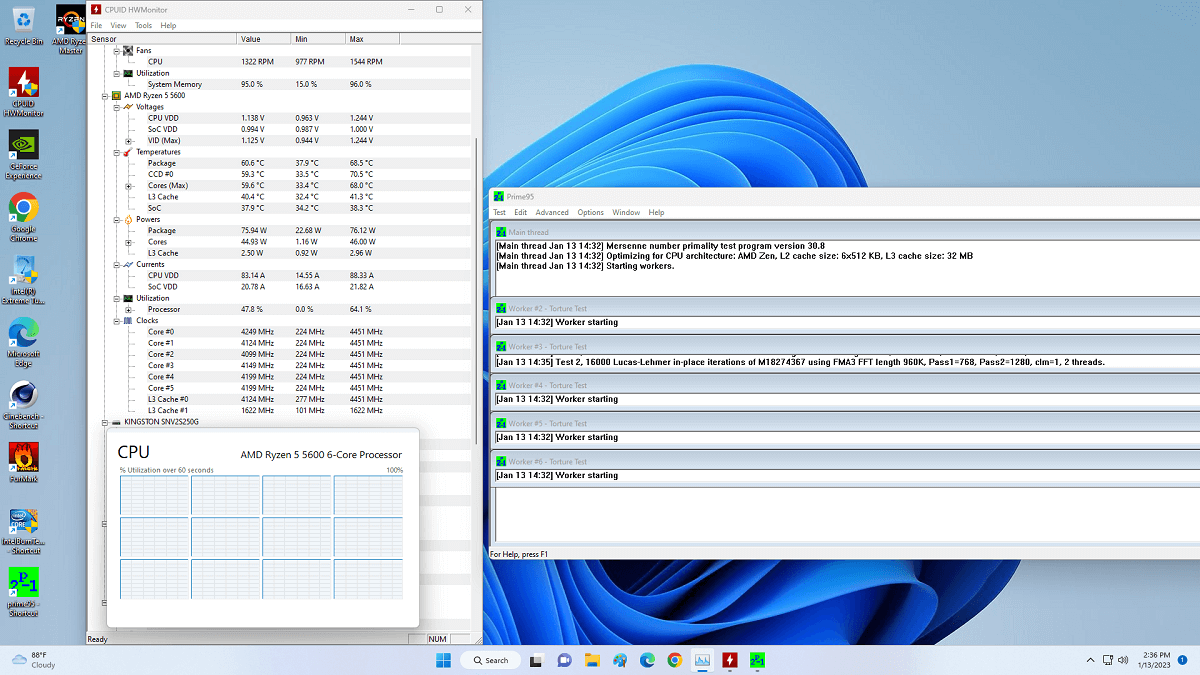Click the Windows Start button on taskbar
The image size is (1200, 675).
[x=443, y=660]
